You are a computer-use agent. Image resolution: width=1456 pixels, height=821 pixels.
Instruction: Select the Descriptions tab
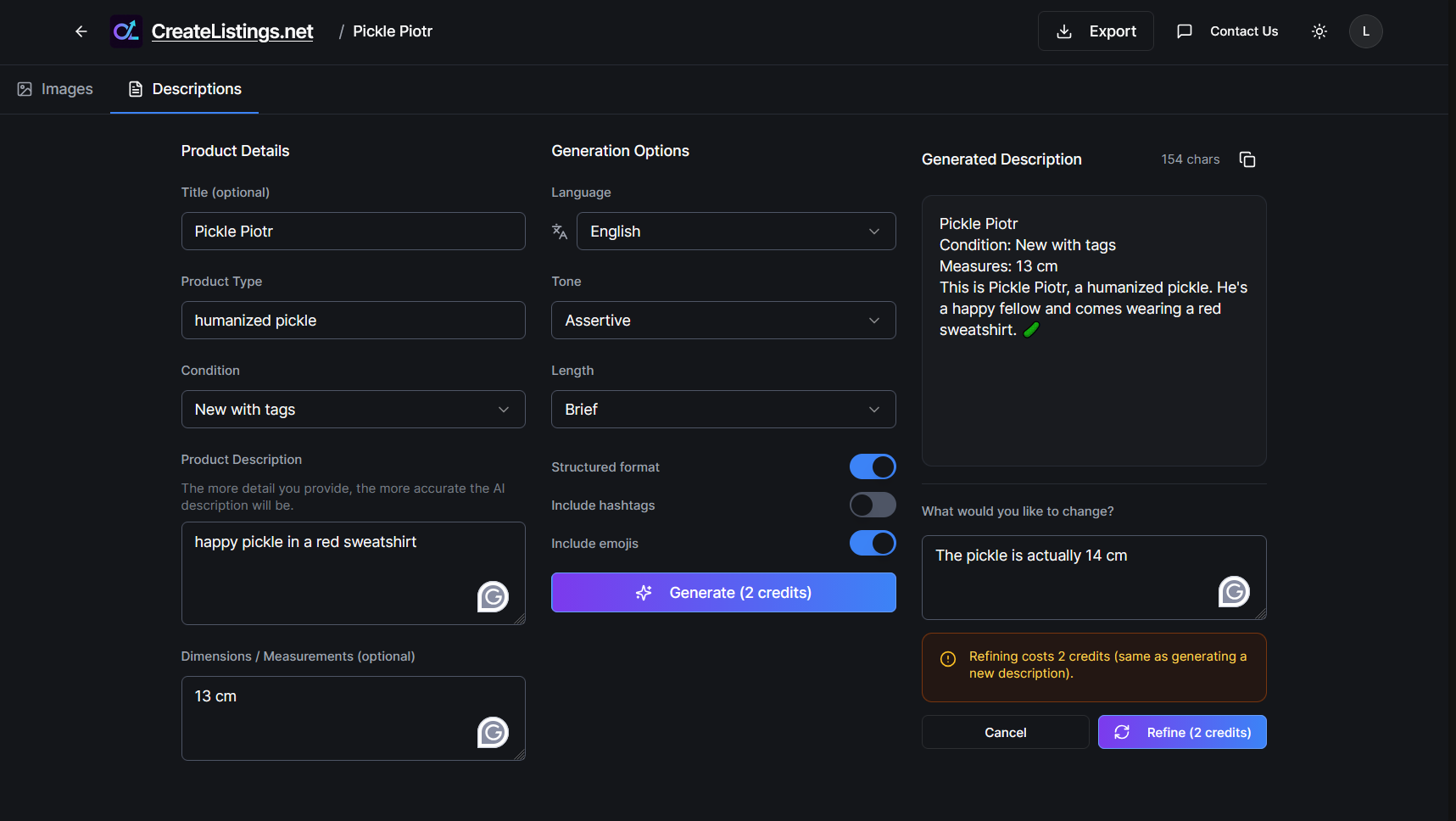click(184, 88)
